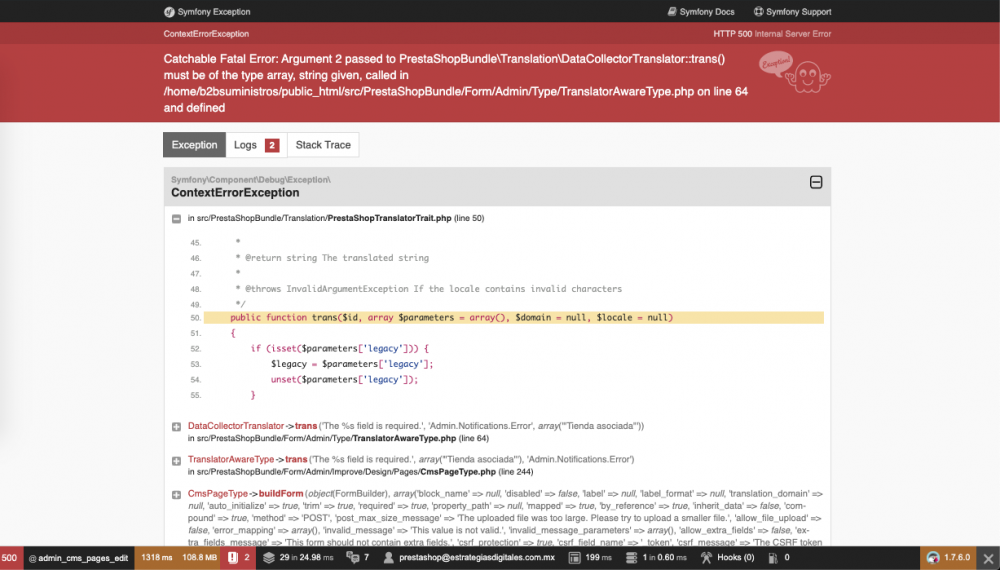This screenshot has height=570, width=1000.
Task: Expand the DataCollectorTranslator->trans trace entry
Action: pos(177,427)
